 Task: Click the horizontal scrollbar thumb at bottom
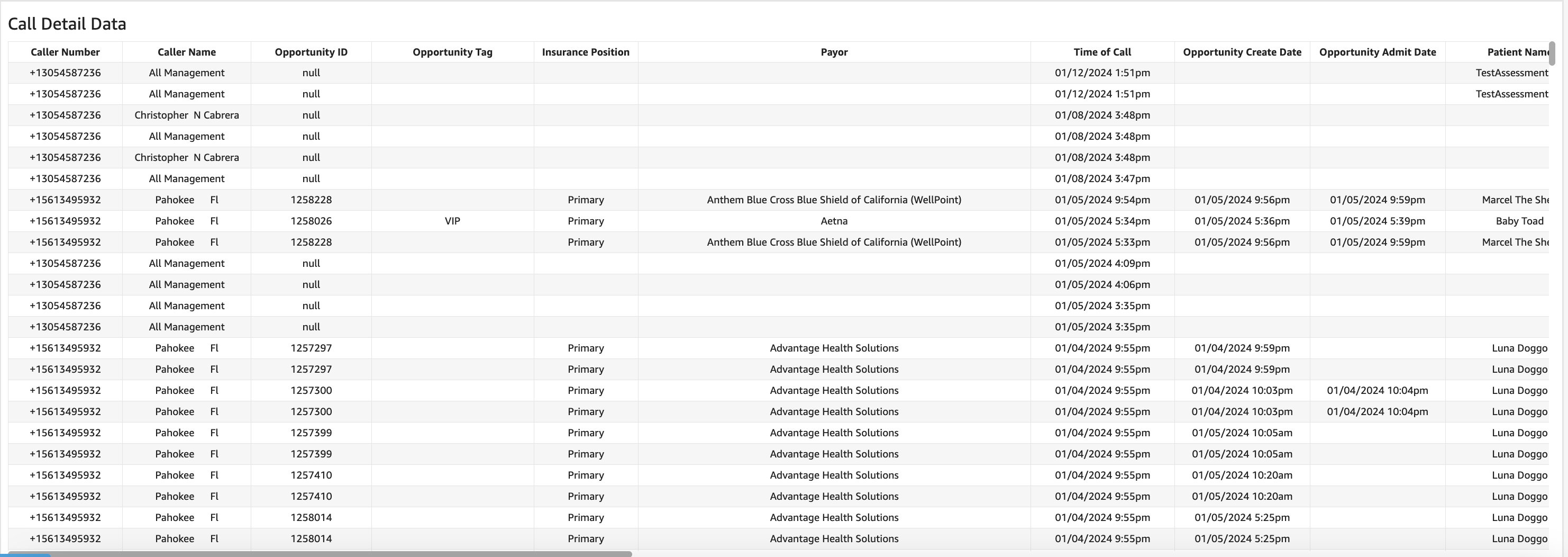tap(320, 553)
